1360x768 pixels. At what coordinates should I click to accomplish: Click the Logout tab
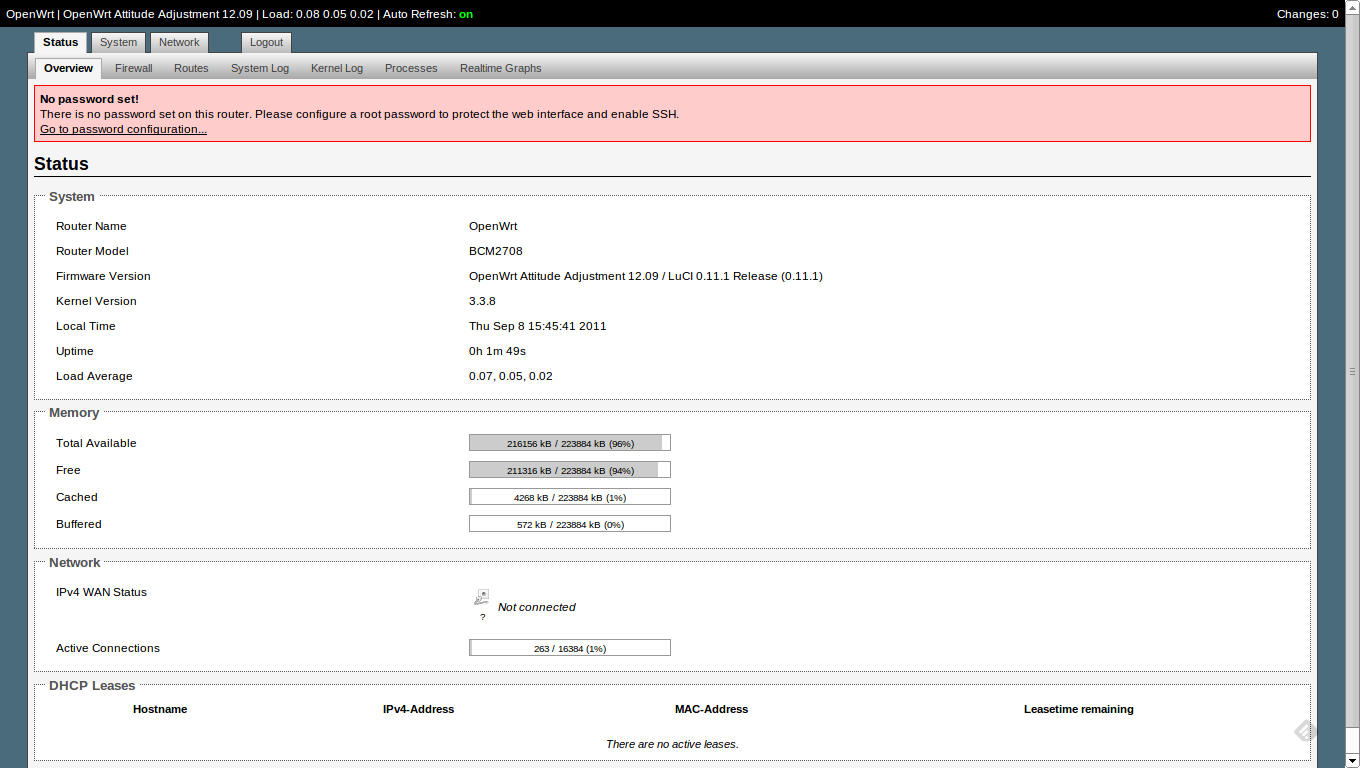pyautogui.click(x=266, y=42)
